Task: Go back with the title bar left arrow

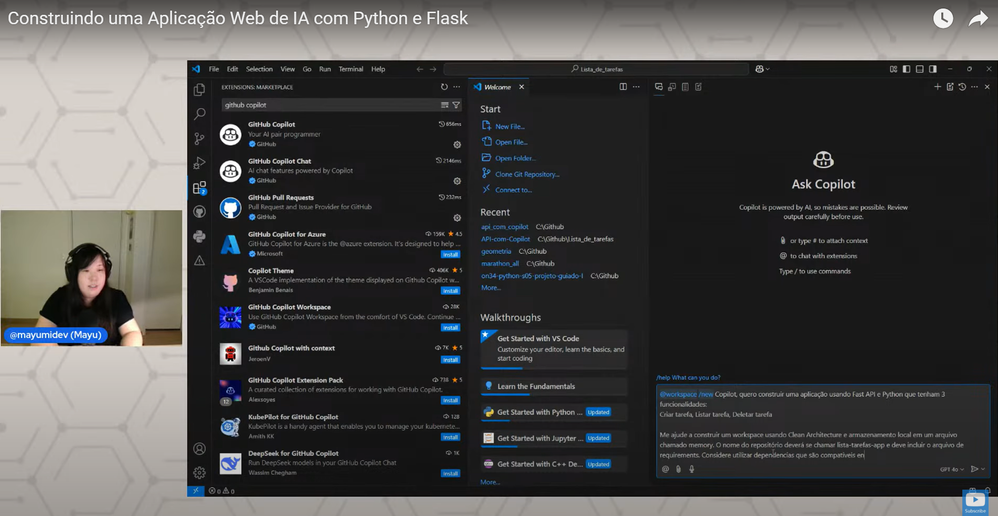Action: 420,69
